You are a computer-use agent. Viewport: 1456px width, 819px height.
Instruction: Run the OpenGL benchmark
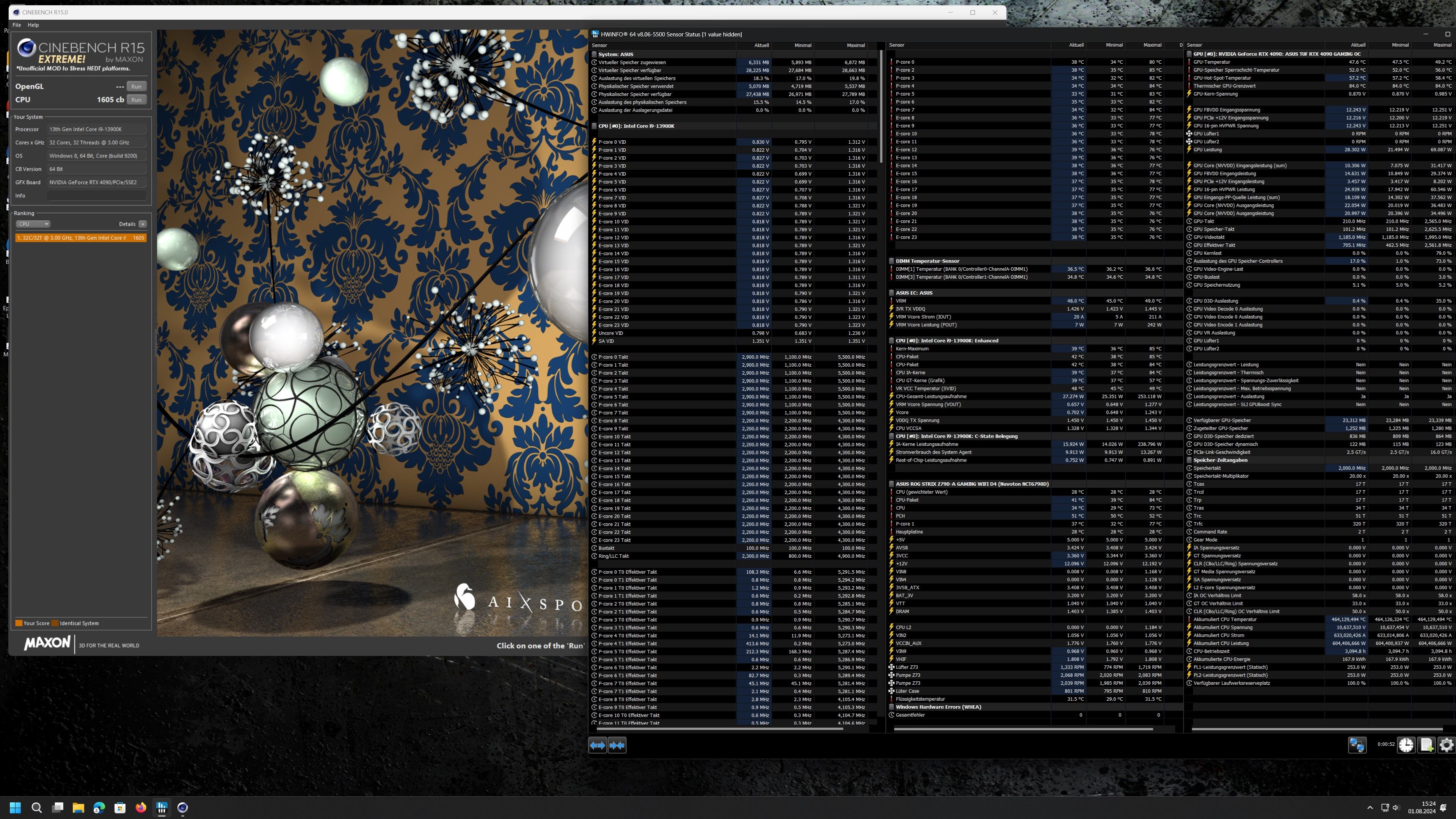pos(136,86)
